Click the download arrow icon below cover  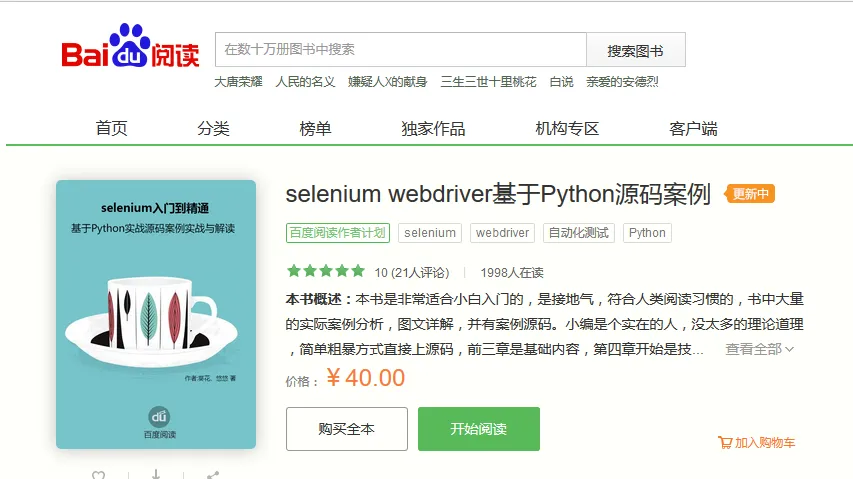(156, 475)
